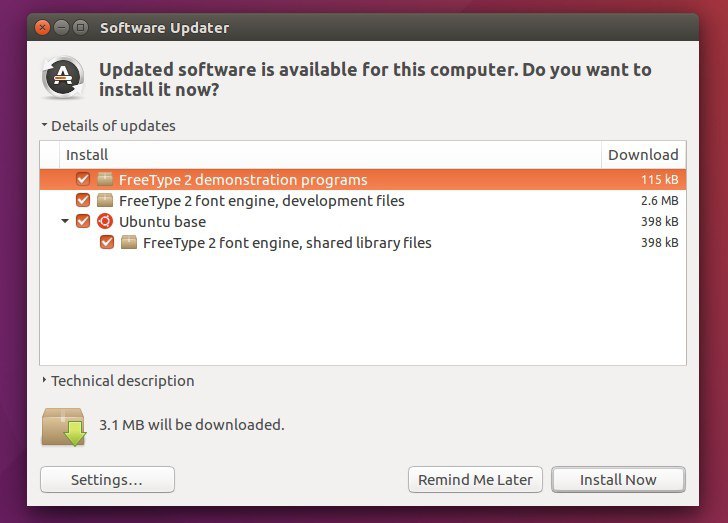
Task: Uncheck the shared library files checkbox
Action: [x=107, y=243]
